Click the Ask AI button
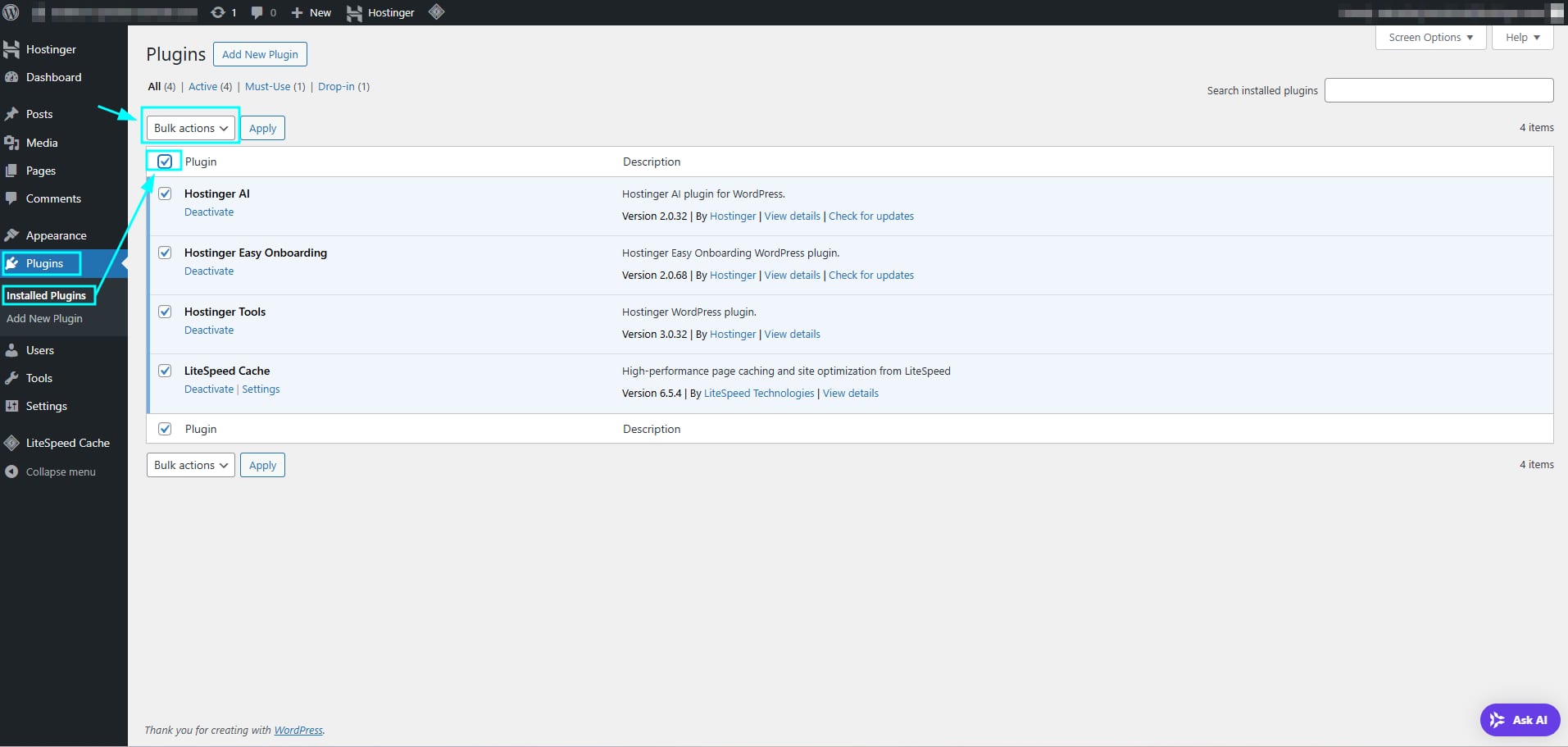 [1520, 720]
